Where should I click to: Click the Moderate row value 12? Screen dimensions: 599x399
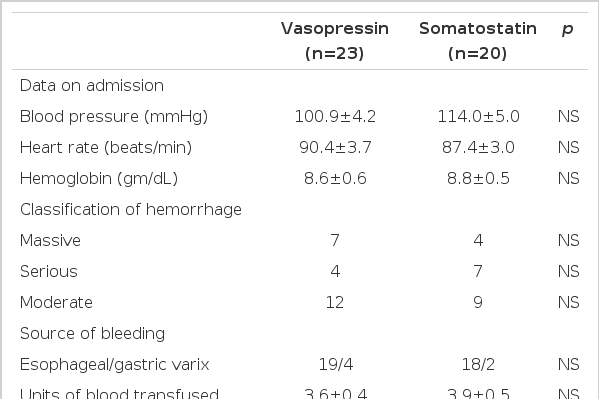[335, 302]
